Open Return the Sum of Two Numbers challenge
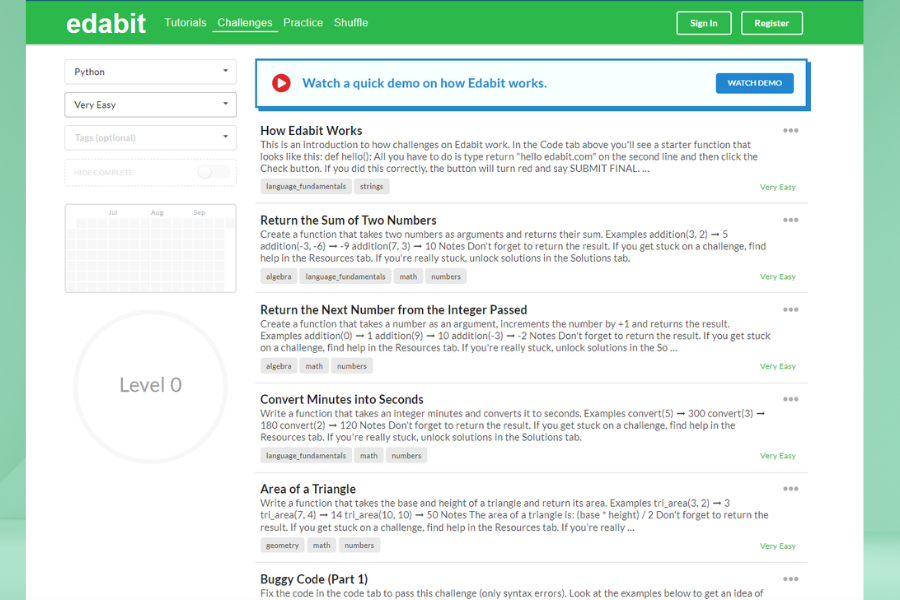This screenshot has width=900, height=600. point(348,220)
